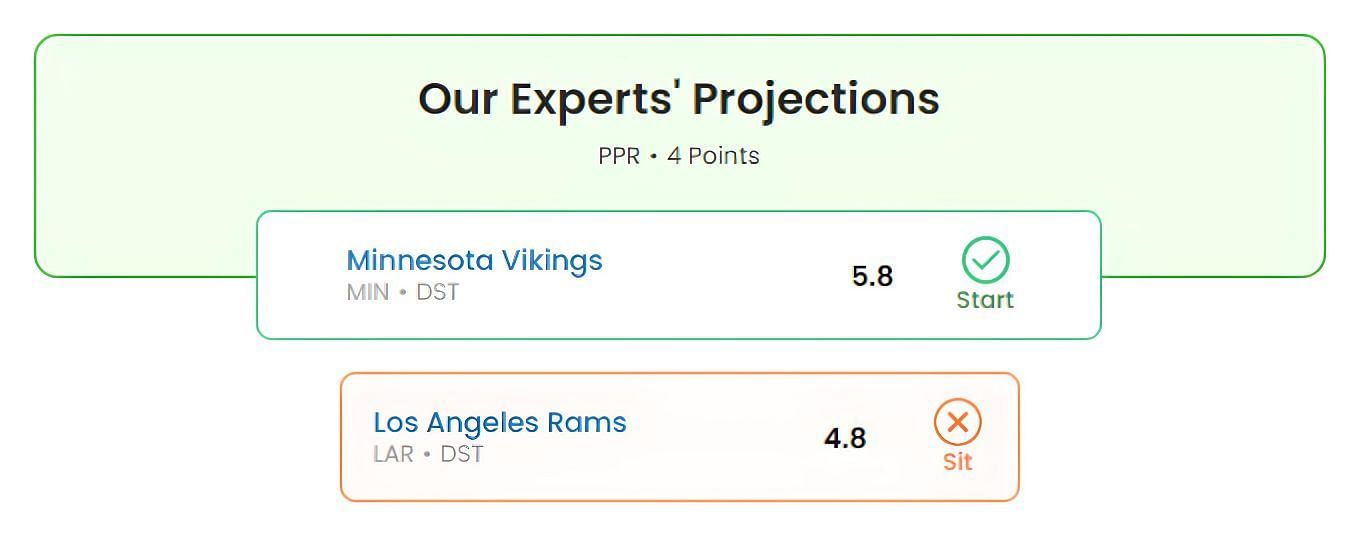Click the orange X Sit icon
This screenshot has width=1350, height=538.
(x=957, y=422)
